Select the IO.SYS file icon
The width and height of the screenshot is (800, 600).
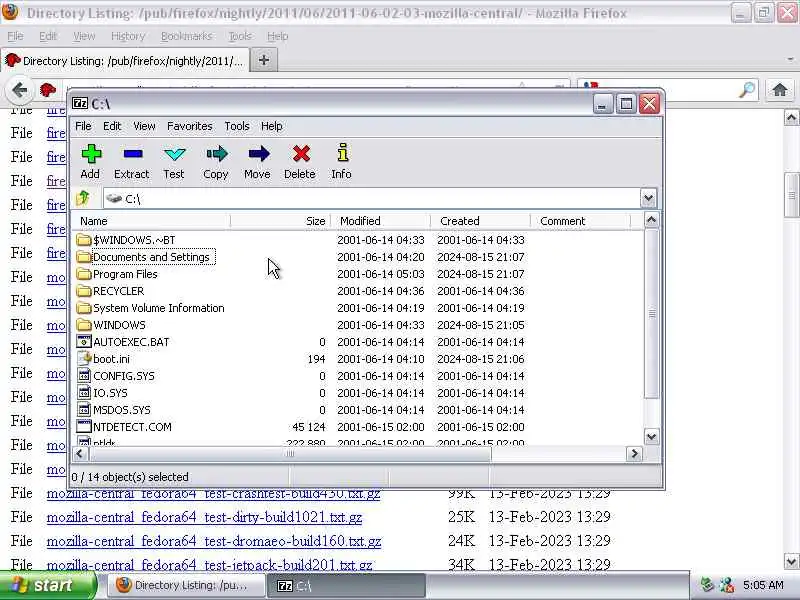pyautogui.click(x=84, y=393)
